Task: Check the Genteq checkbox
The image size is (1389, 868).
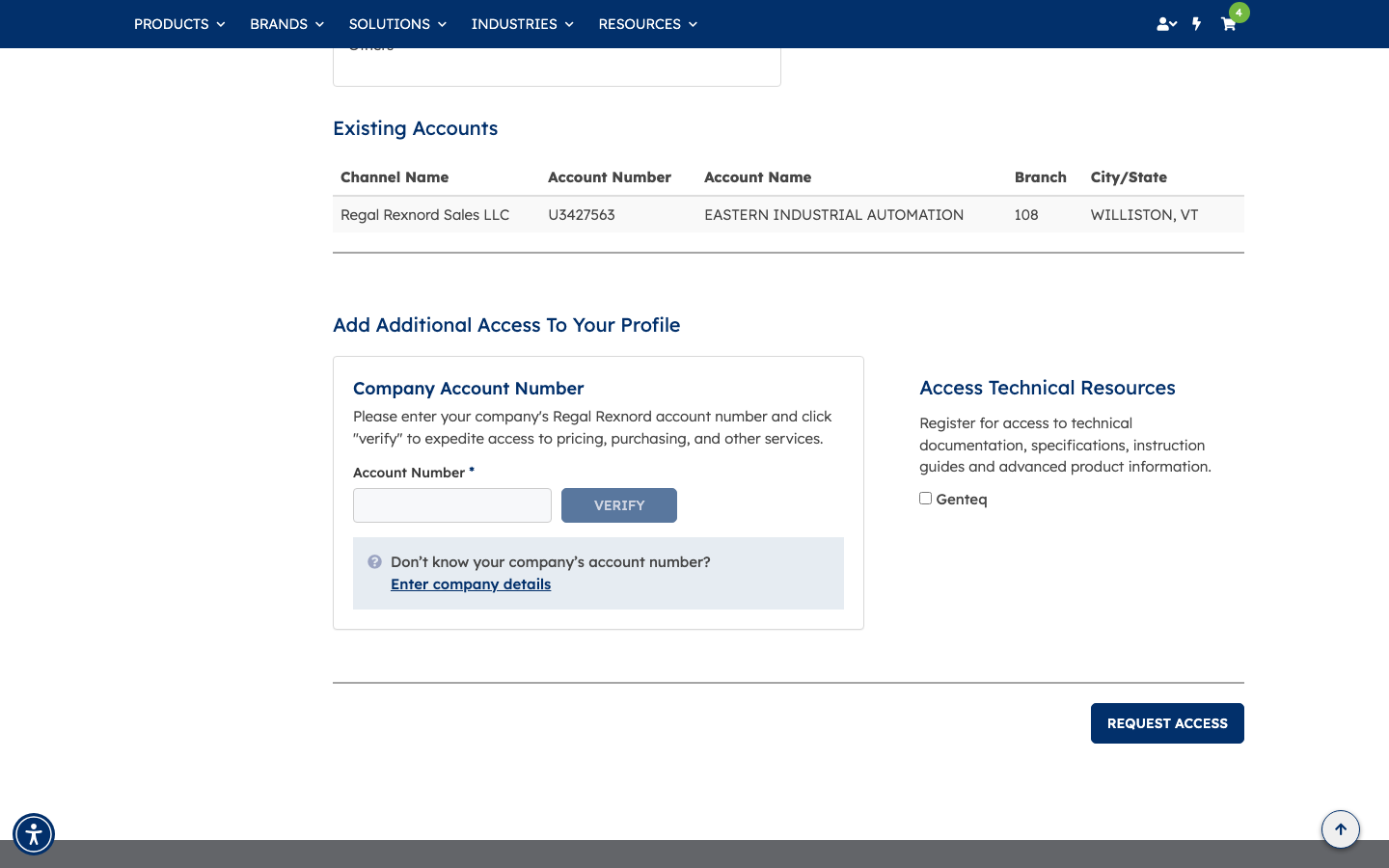Action: pyautogui.click(x=925, y=499)
